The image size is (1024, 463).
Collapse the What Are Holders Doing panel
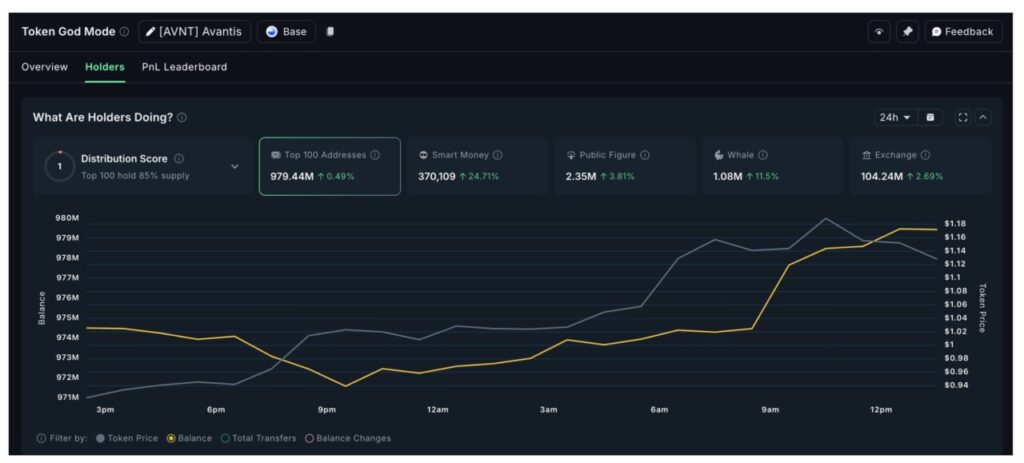click(983, 117)
